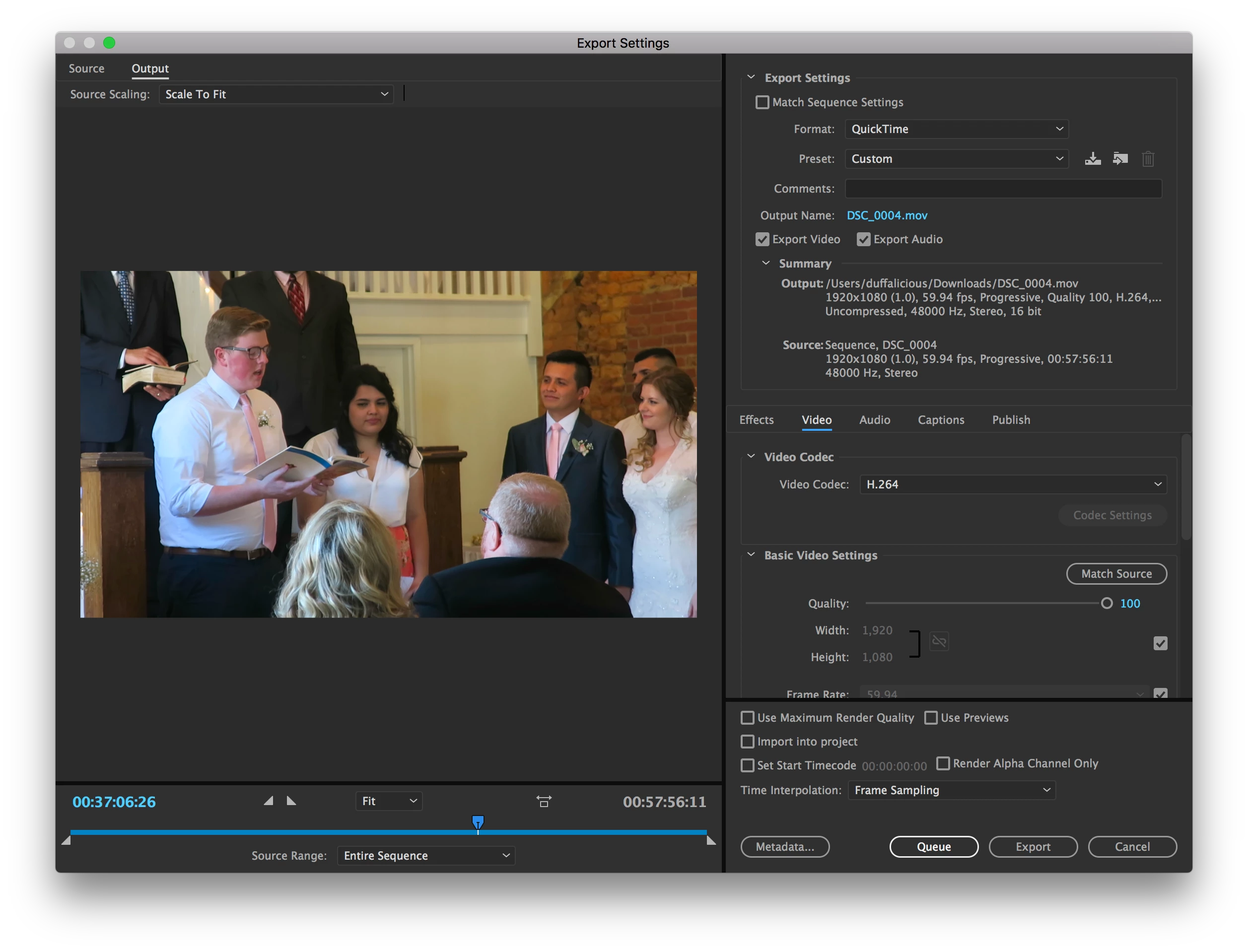Open the Video Codec H.264 dropdown
Screen dimensions: 1248x952
click(x=1013, y=484)
